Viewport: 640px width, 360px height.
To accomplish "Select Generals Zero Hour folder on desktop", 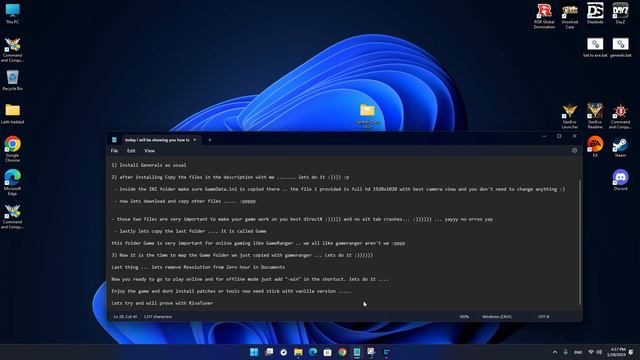I will tap(367, 116).
